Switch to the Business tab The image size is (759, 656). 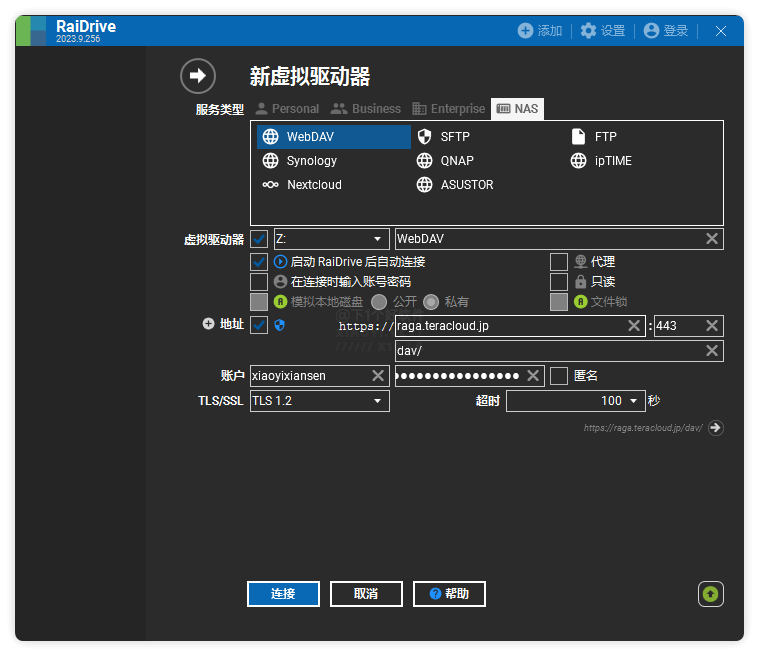365,109
